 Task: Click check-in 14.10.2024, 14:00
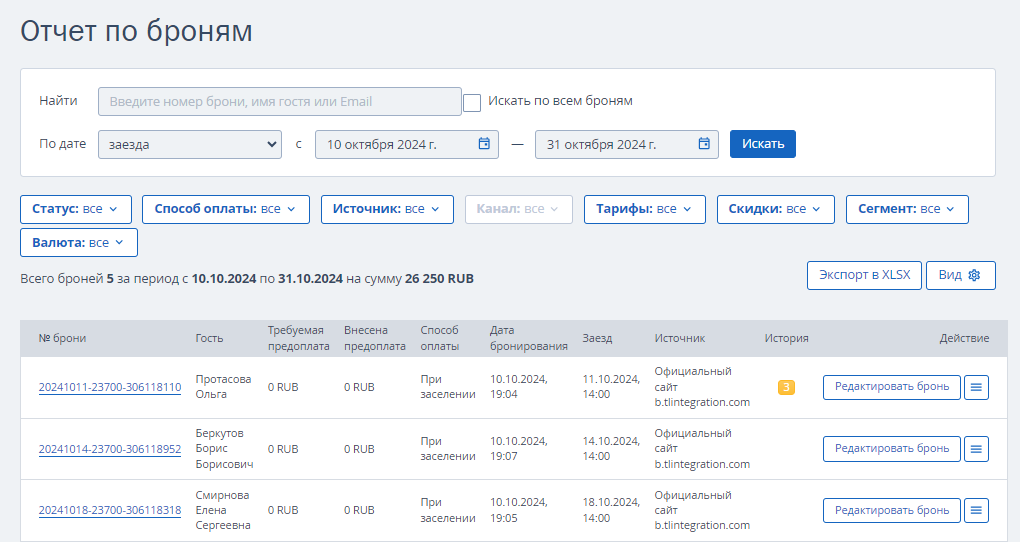coord(611,449)
